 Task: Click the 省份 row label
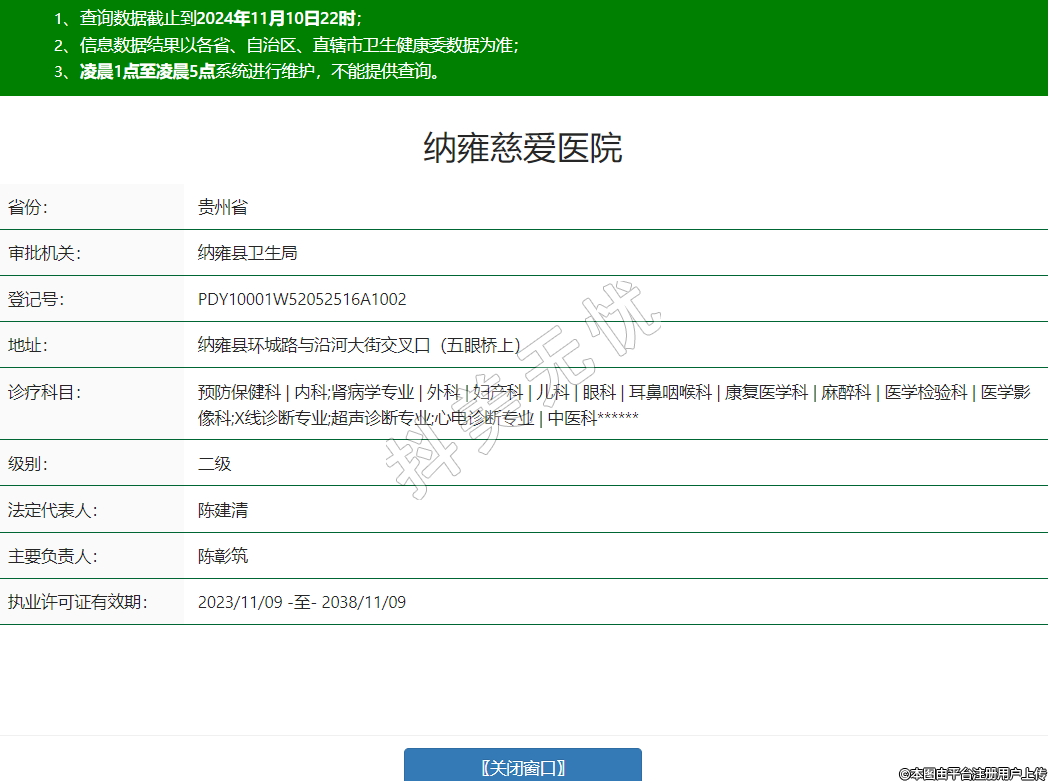(x=28, y=207)
